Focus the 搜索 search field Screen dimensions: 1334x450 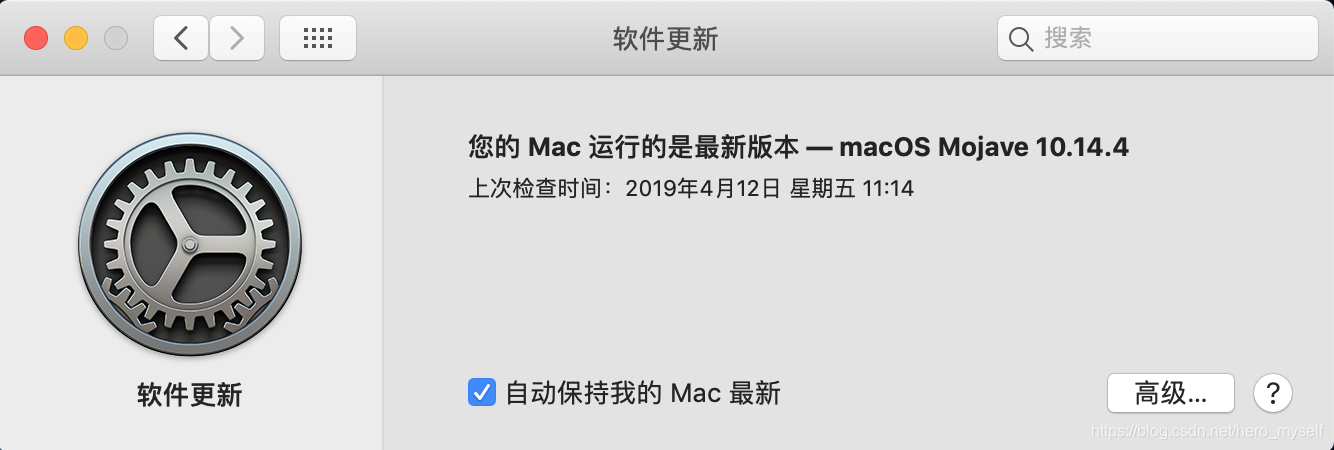(x=1157, y=38)
